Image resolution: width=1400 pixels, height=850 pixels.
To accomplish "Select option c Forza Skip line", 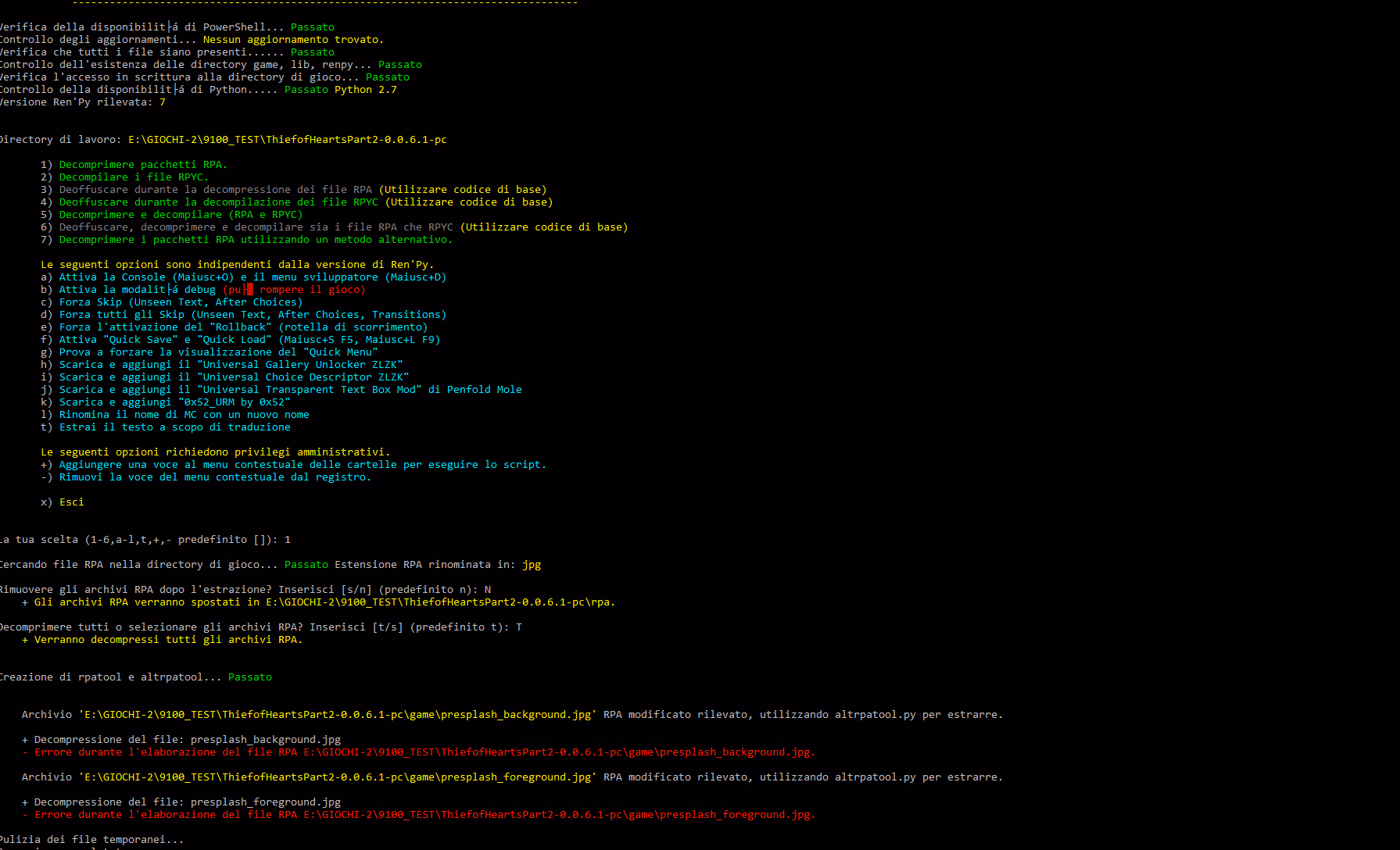I will point(180,302).
